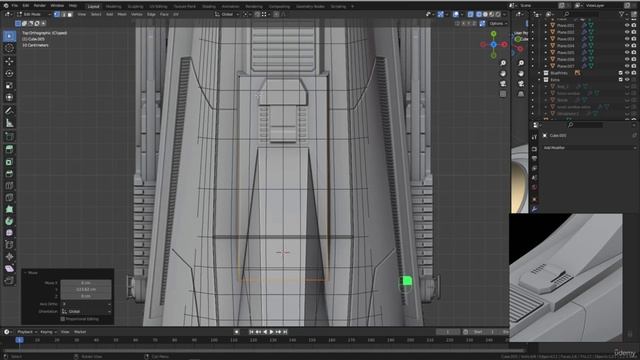This screenshot has width=640, height=360.
Task: Select the Extrude Region tool
Action: pos(9,149)
